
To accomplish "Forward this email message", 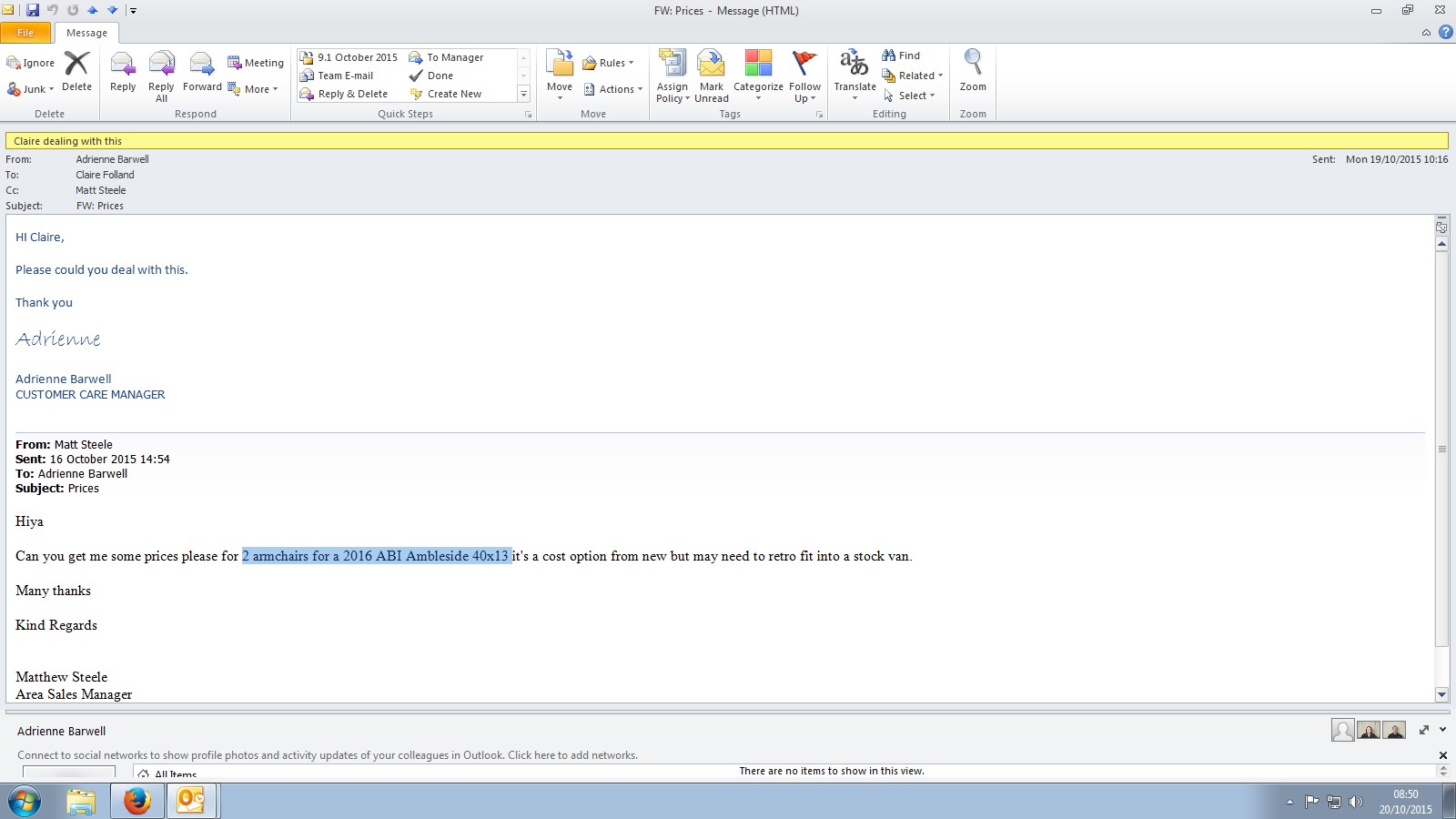I will pyautogui.click(x=202, y=66).
